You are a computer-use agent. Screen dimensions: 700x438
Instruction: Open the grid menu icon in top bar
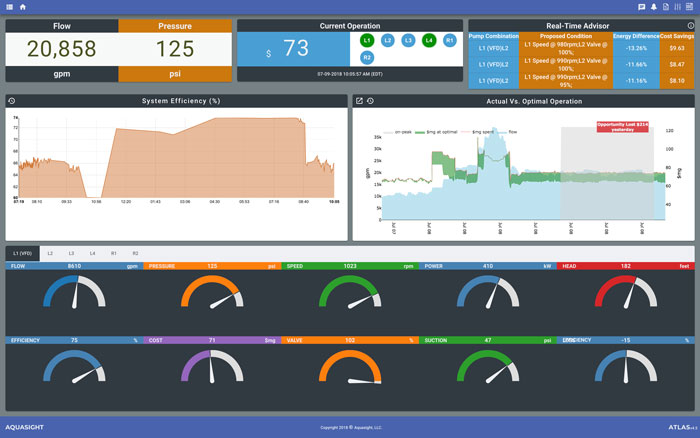pos(9,7)
